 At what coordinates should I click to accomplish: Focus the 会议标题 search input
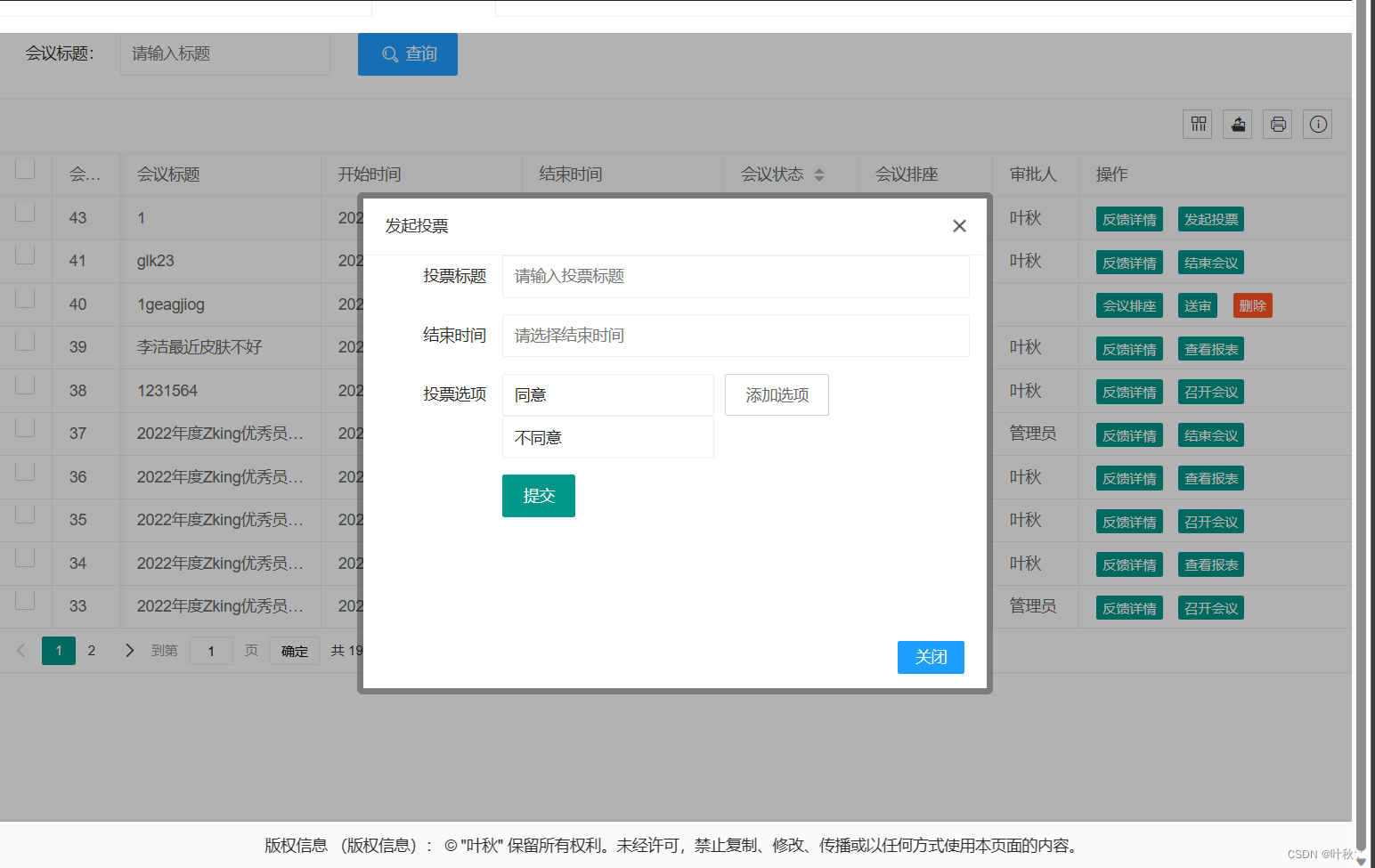coord(225,54)
